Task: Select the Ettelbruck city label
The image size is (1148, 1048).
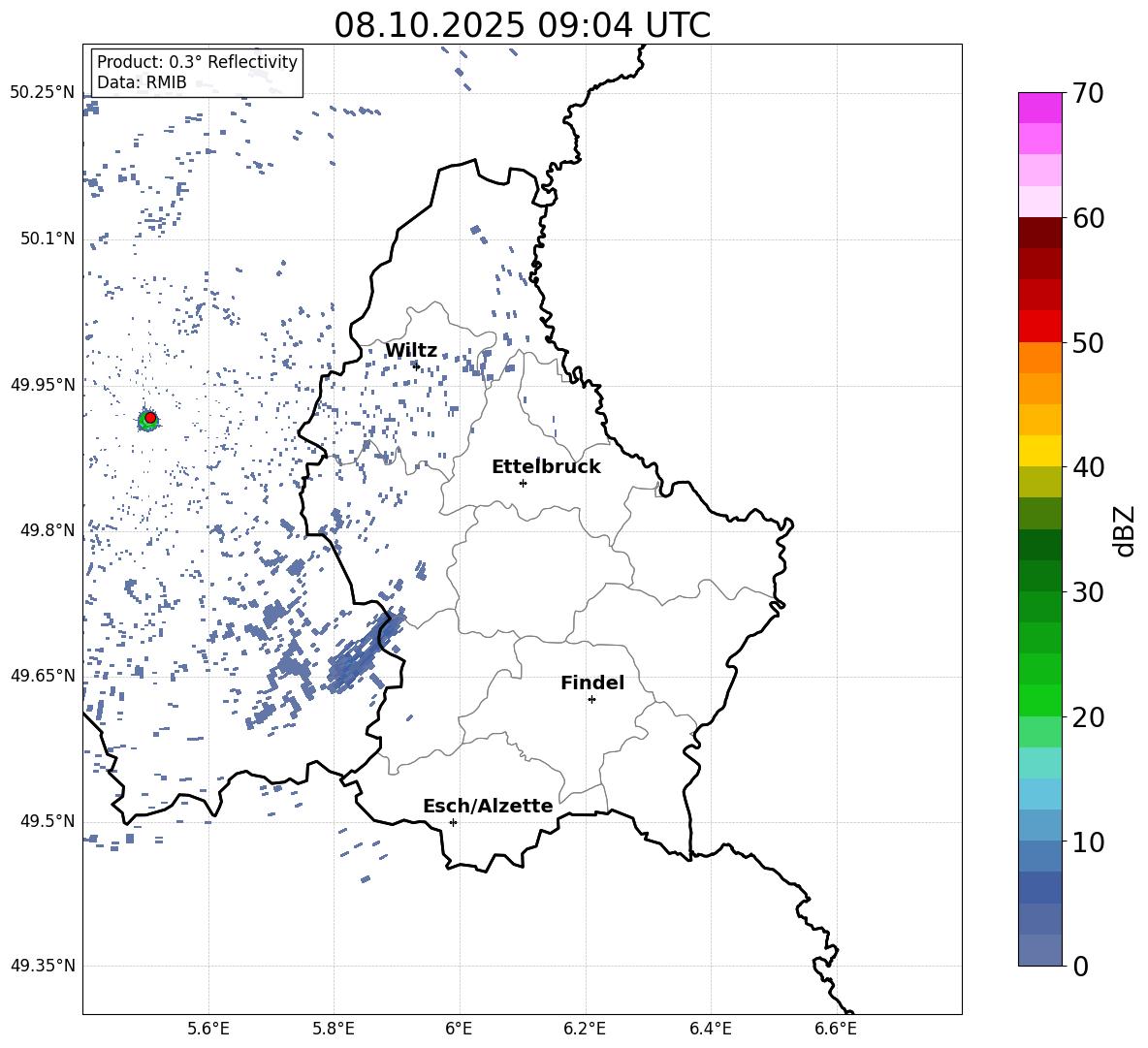Action: [546, 467]
